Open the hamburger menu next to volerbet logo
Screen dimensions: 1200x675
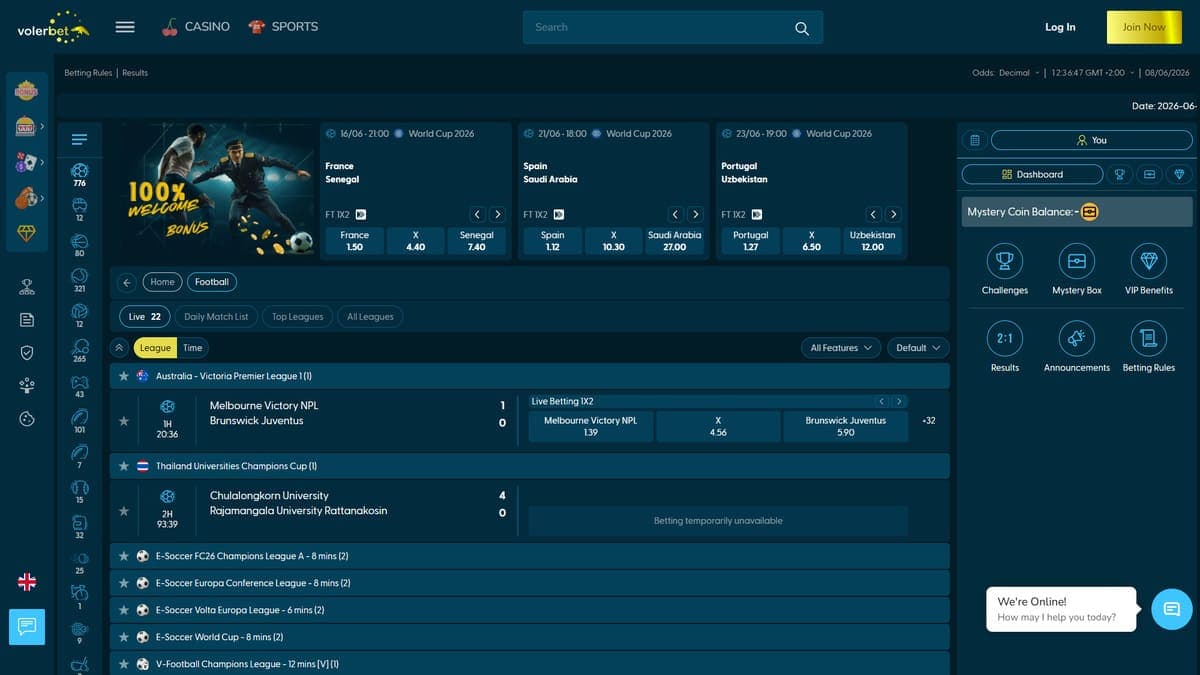pos(125,27)
